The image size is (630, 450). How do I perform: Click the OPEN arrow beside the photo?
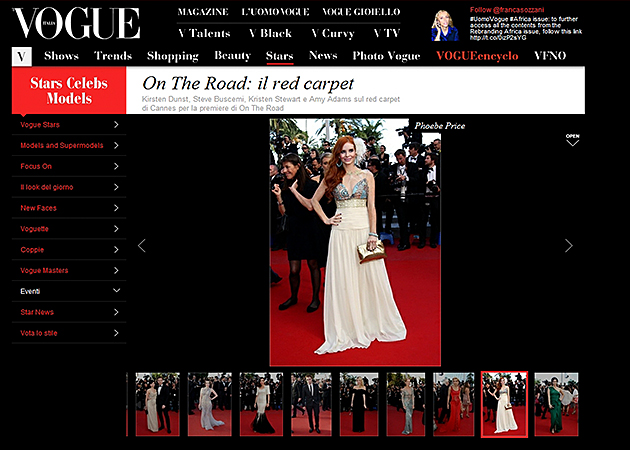(572, 140)
